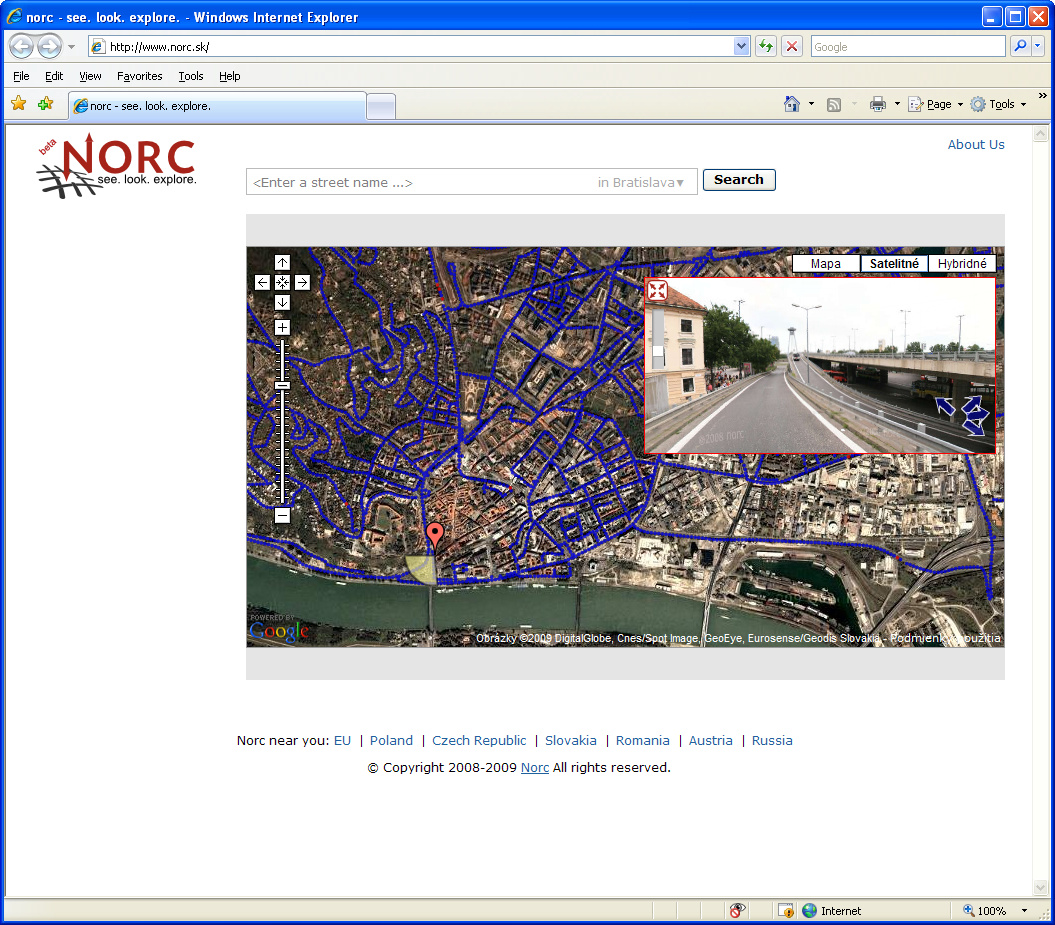The height and width of the screenshot is (925, 1055).
Task: Expand the browser address bar dropdown
Action: tap(741, 47)
